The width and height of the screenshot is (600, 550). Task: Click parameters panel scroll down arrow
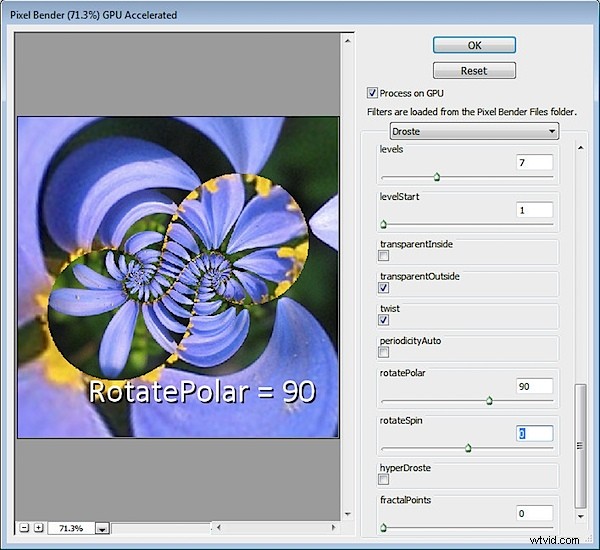pyautogui.click(x=580, y=516)
